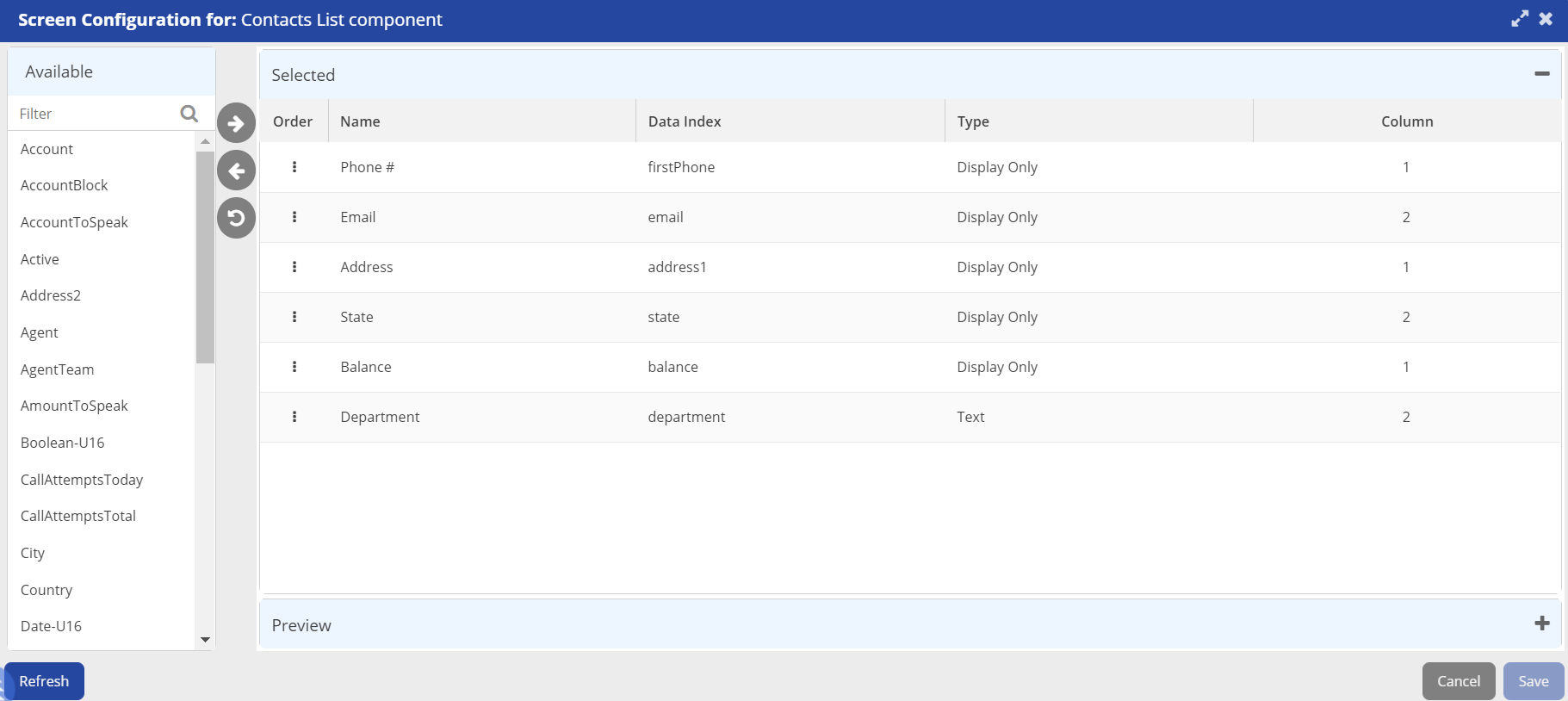Select CallAttemptsTotal in the Available list
This screenshot has width=1568, height=701.
pyautogui.click(x=78, y=516)
